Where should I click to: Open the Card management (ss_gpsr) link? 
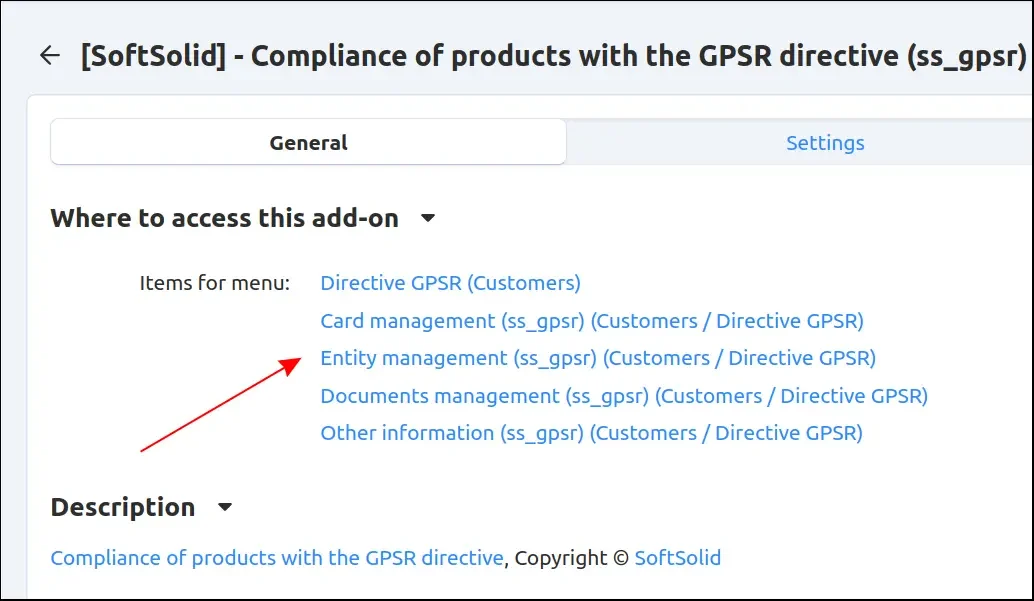pos(591,321)
